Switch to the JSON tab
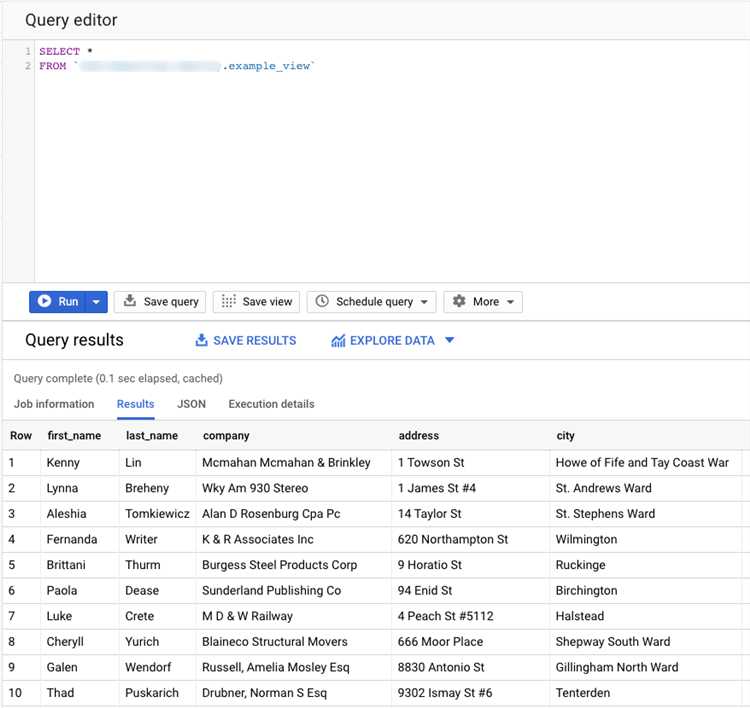The height and width of the screenshot is (708, 750). click(x=191, y=404)
